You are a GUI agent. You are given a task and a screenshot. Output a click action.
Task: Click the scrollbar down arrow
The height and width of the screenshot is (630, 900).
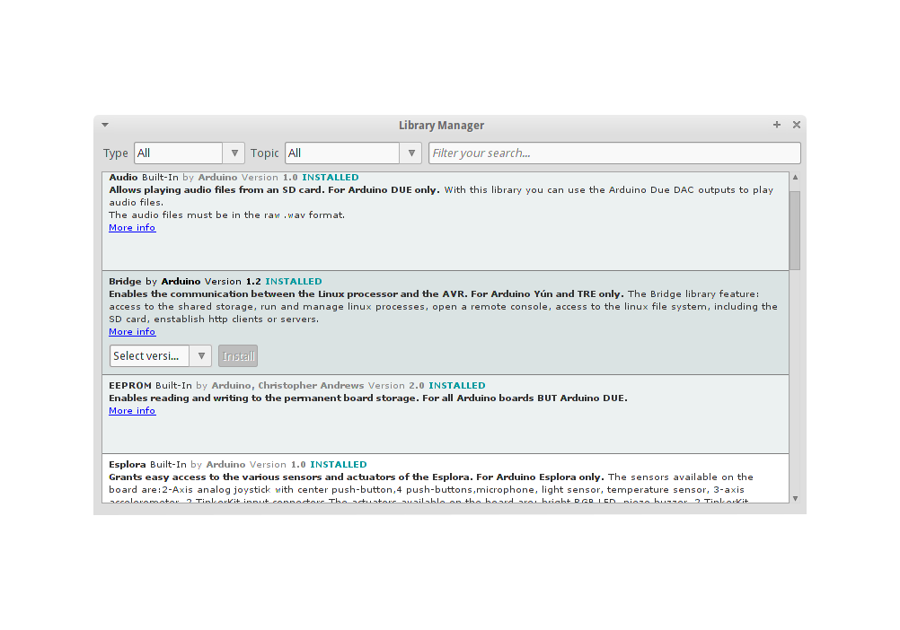point(796,498)
